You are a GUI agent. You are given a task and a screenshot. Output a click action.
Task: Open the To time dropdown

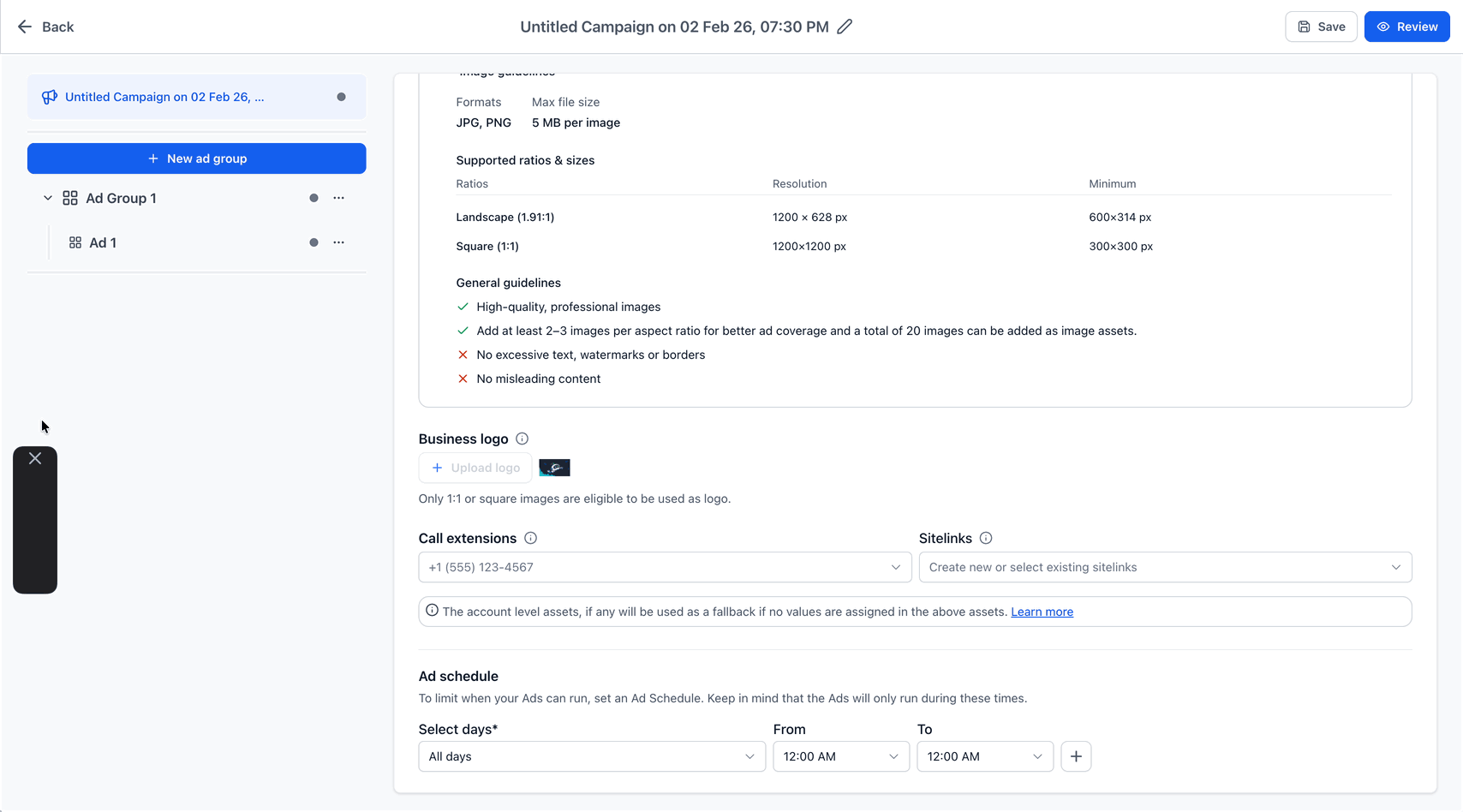(984, 756)
